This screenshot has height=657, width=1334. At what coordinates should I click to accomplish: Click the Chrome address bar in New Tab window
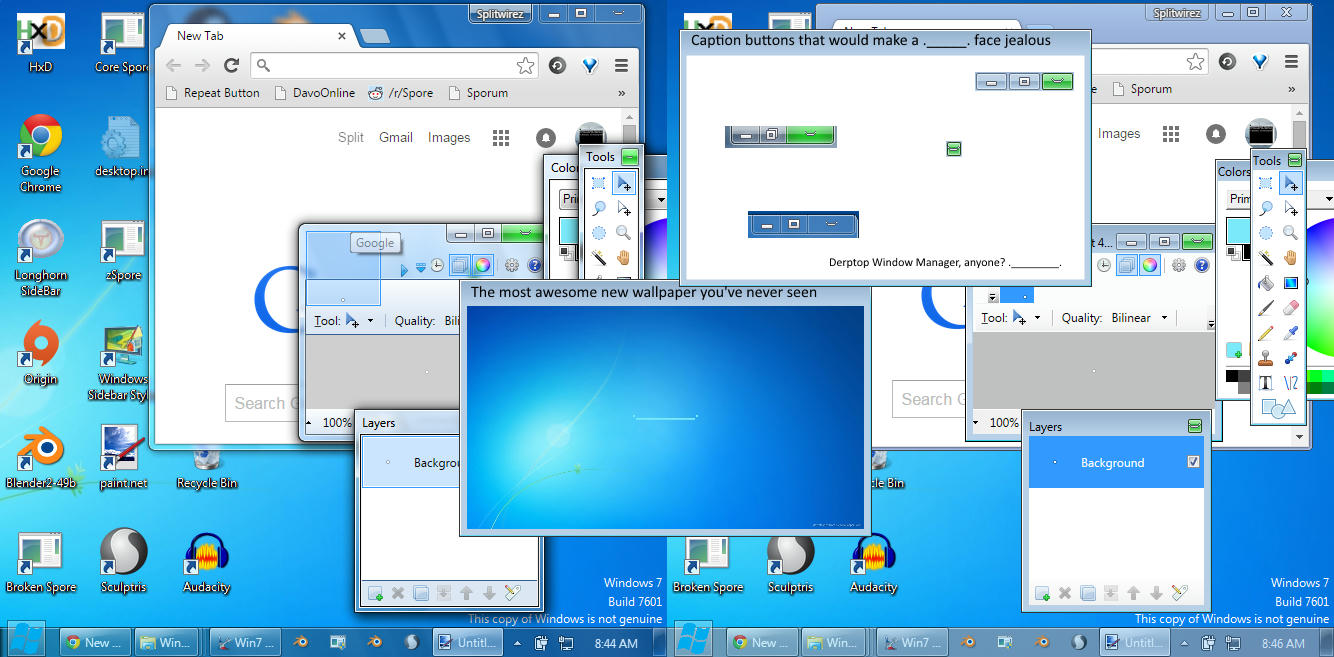click(x=395, y=65)
